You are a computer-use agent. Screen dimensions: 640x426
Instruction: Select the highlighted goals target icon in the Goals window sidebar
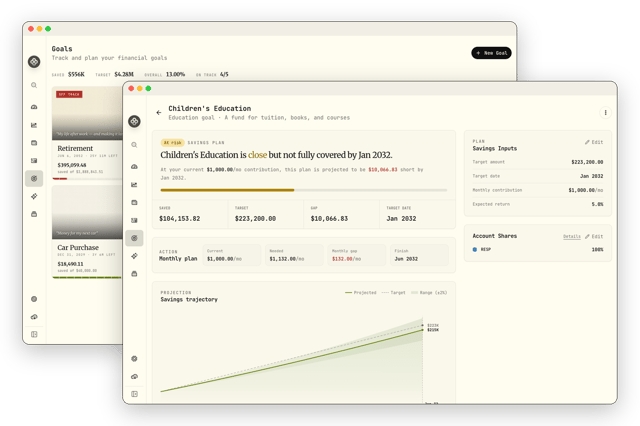34,178
